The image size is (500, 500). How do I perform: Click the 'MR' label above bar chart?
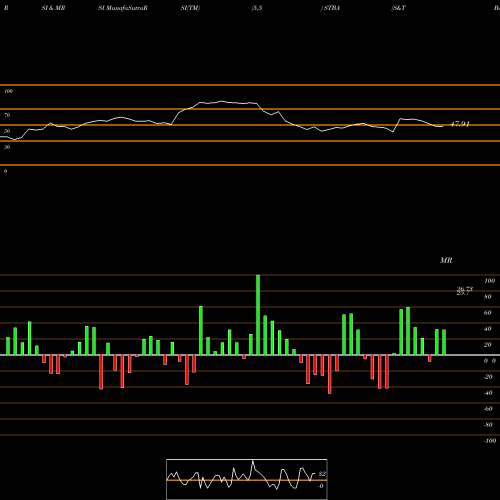point(446,260)
